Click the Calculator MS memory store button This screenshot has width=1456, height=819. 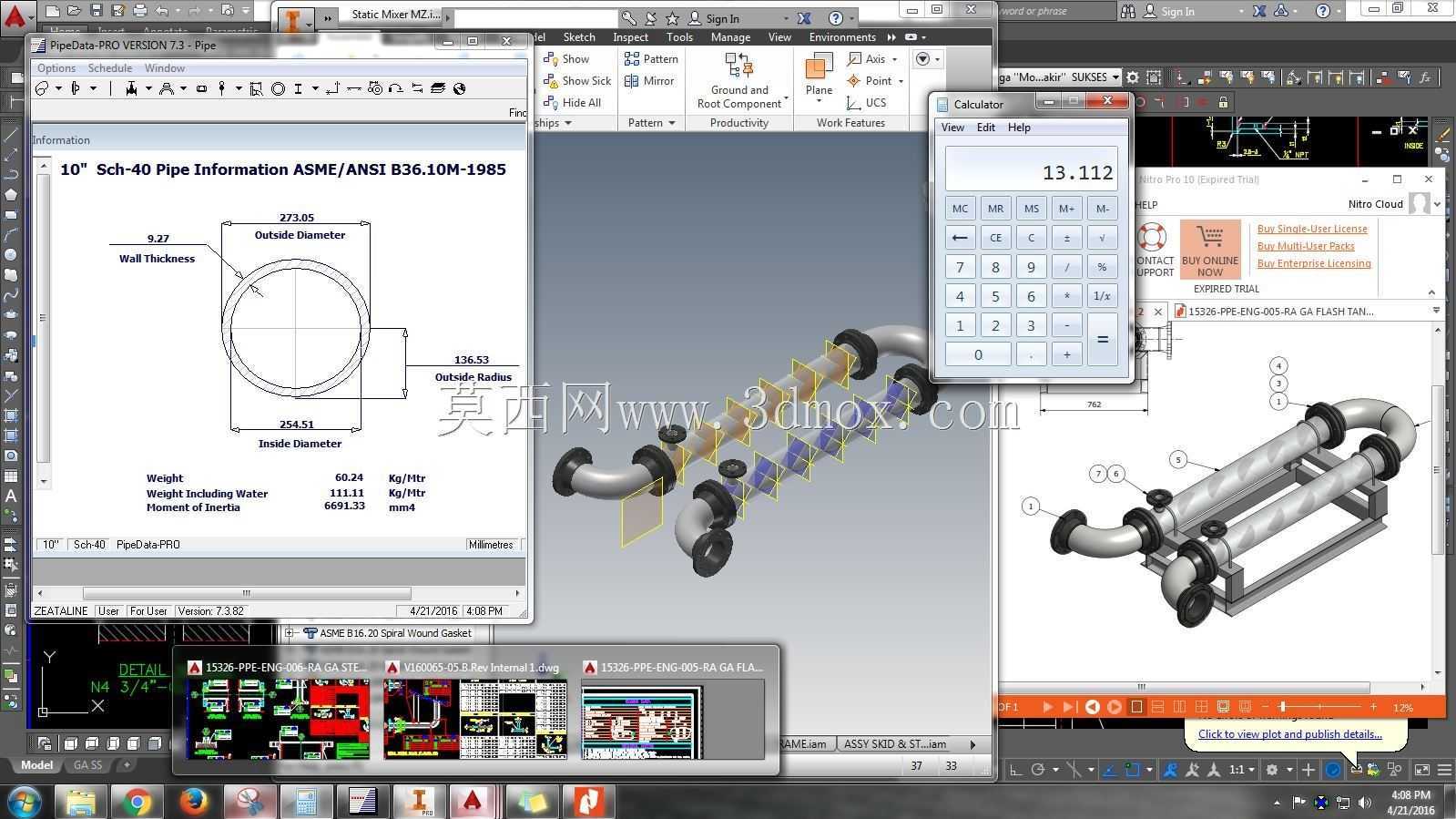point(1031,209)
